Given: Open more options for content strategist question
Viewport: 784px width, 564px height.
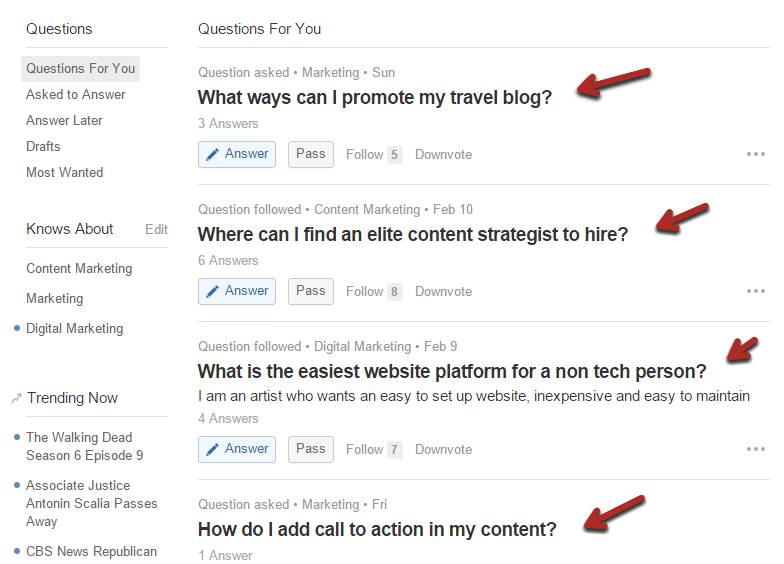Looking at the screenshot, I should 756,291.
